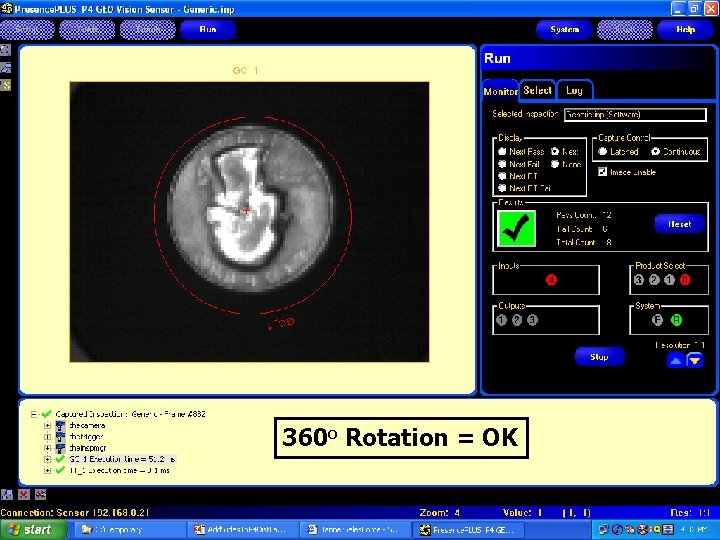720x540 pixels.
Task: Select the Next Fail display option
Action: click(x=502, y=164)
